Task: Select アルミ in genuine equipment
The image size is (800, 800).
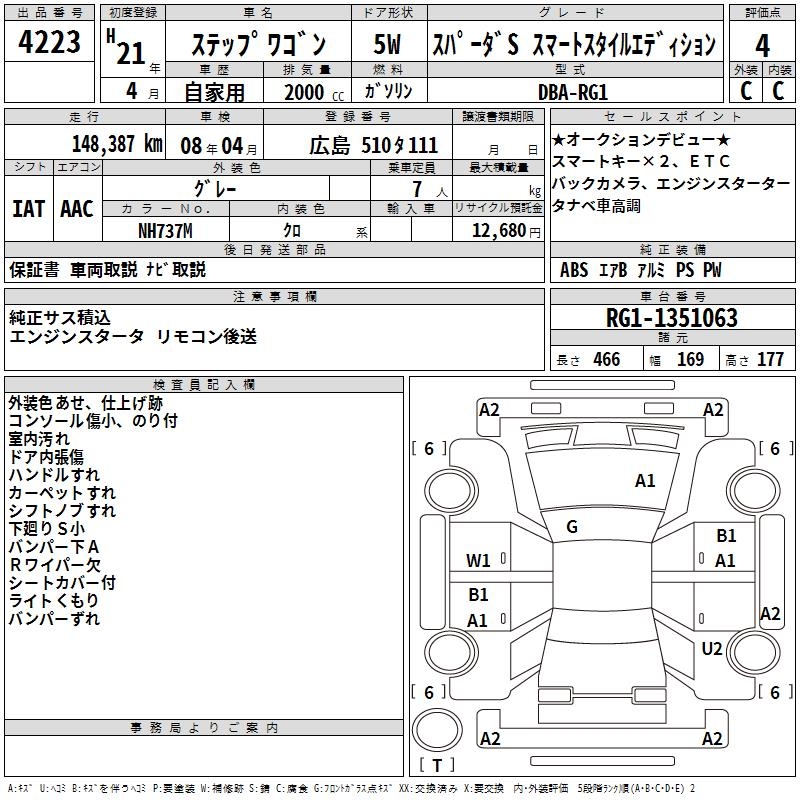Action: [651, 270]
